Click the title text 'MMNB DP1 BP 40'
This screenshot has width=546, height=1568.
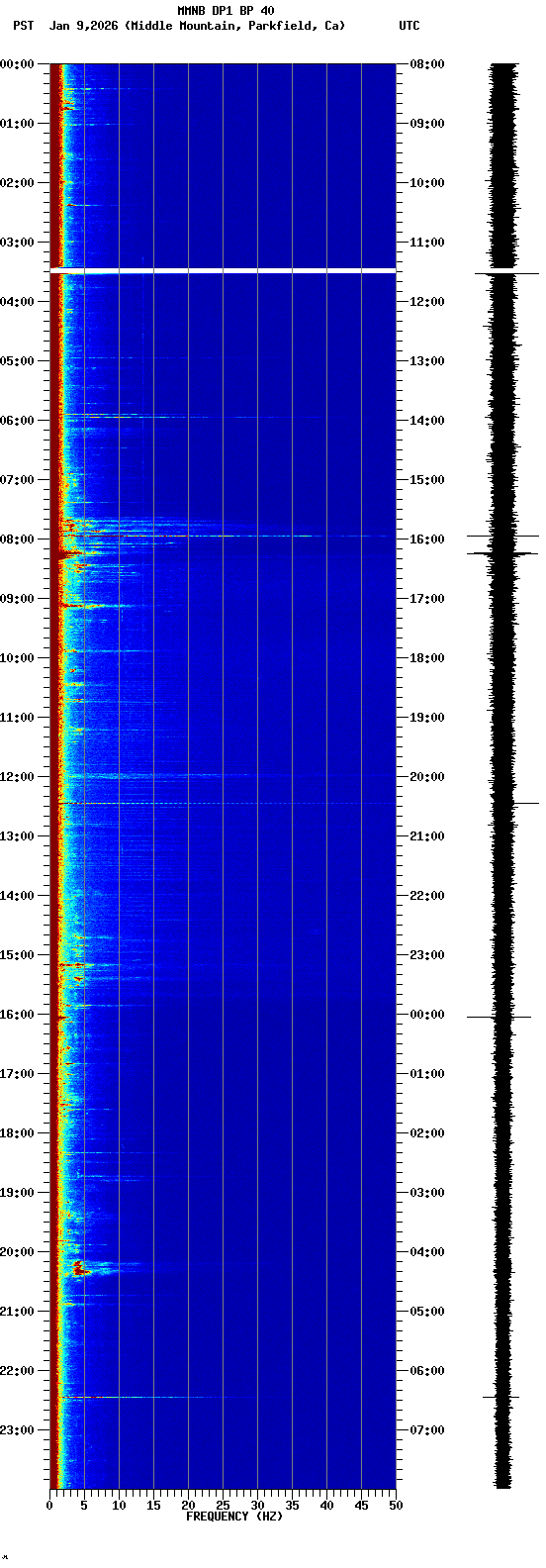(x=226, y=11)
